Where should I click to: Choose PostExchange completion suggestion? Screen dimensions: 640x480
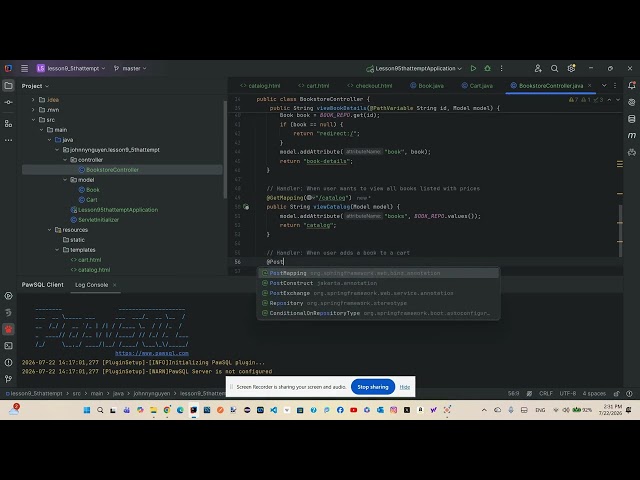point(378,293)
